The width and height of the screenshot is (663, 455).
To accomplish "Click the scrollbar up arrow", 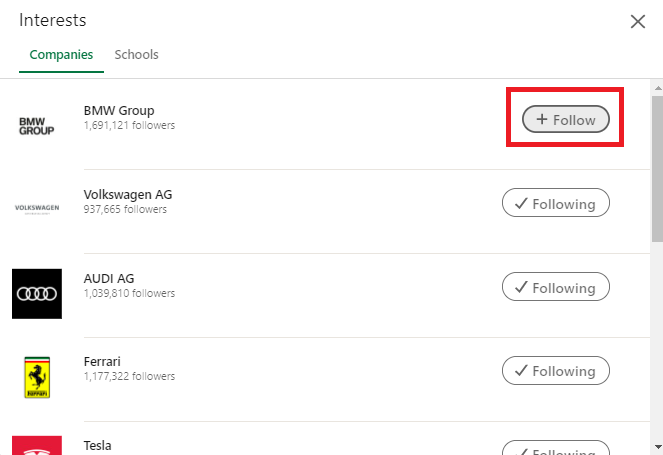I will coord(658,88).
